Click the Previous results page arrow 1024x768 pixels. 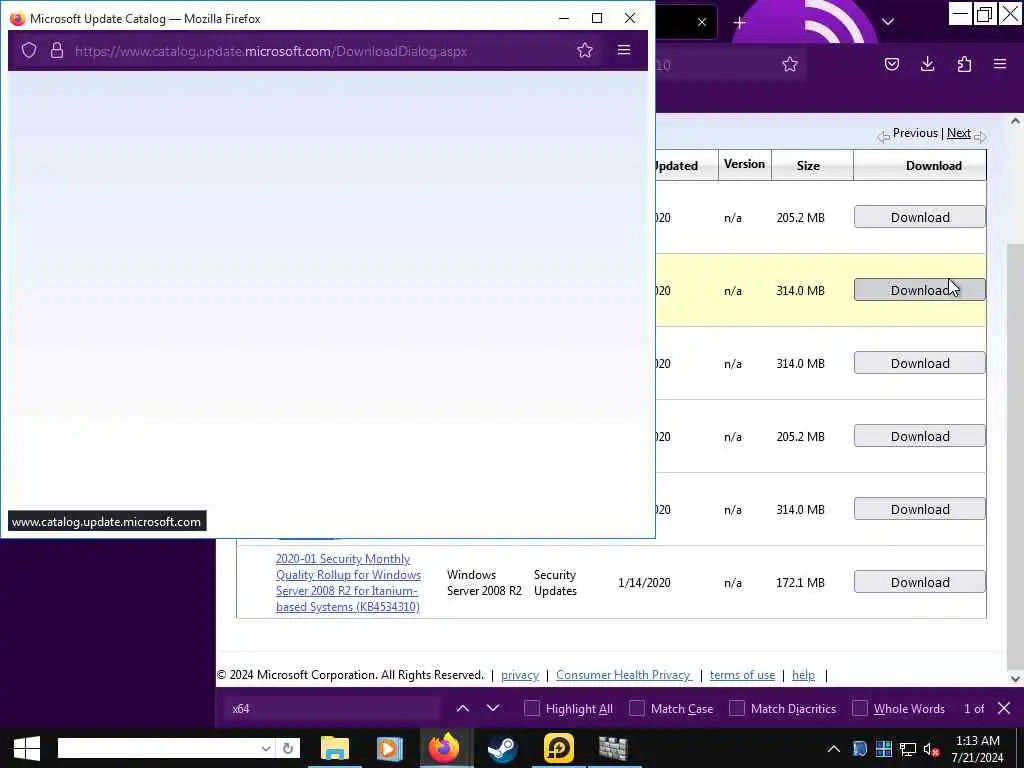coord(884,136)
